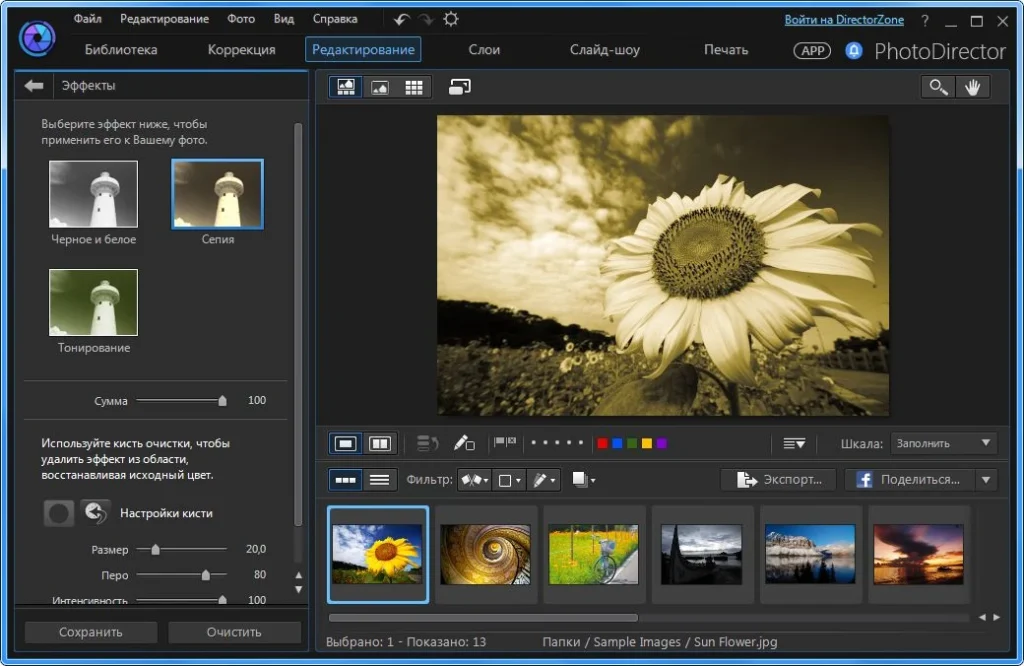
Task: Open the arrow next to Поделиться
Action: pos(986,480)
